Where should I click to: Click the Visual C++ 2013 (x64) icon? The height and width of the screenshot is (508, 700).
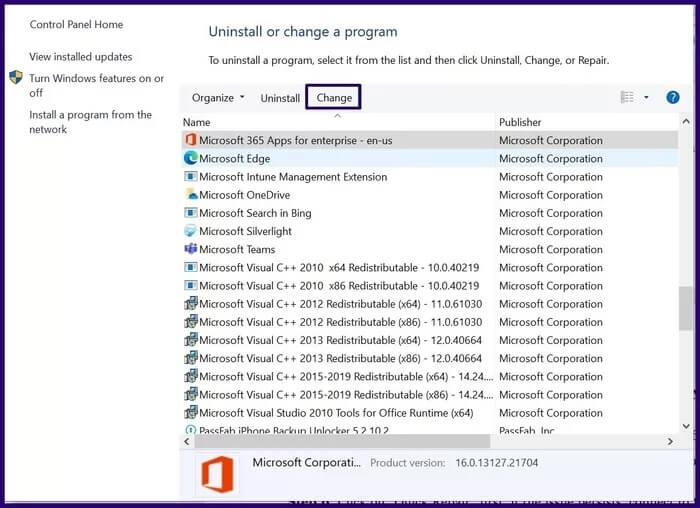191,340
